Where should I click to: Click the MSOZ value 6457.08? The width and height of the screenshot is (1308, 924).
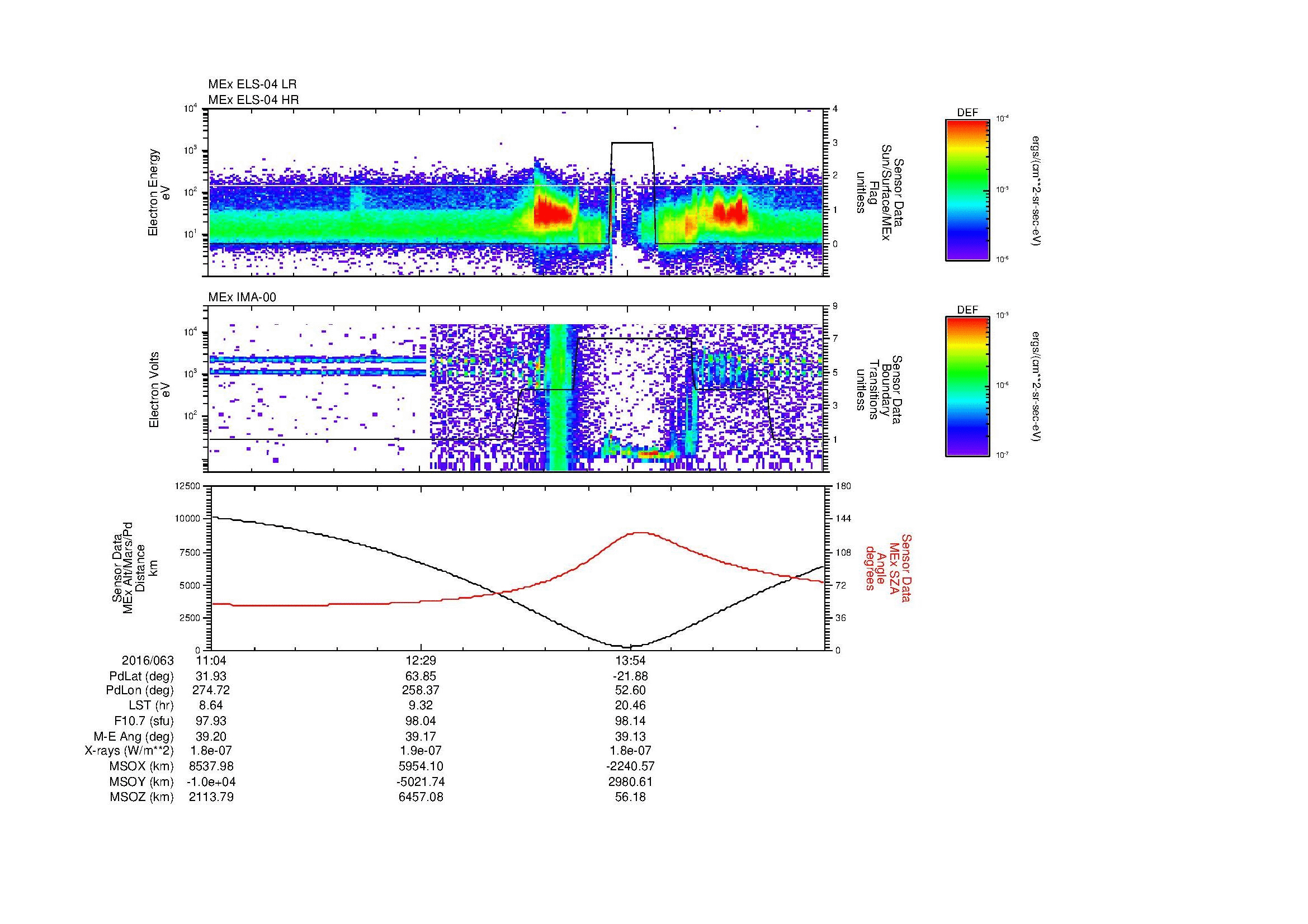pyautogui.click(x=421, y=797)
